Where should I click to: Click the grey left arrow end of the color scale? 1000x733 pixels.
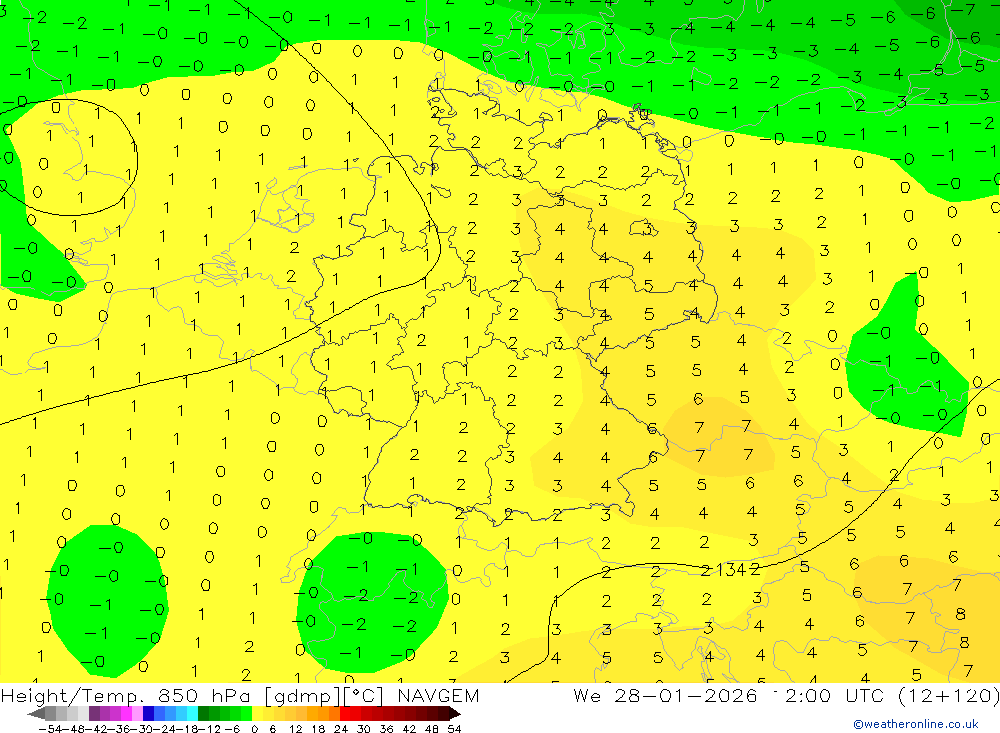coord(36,714)
